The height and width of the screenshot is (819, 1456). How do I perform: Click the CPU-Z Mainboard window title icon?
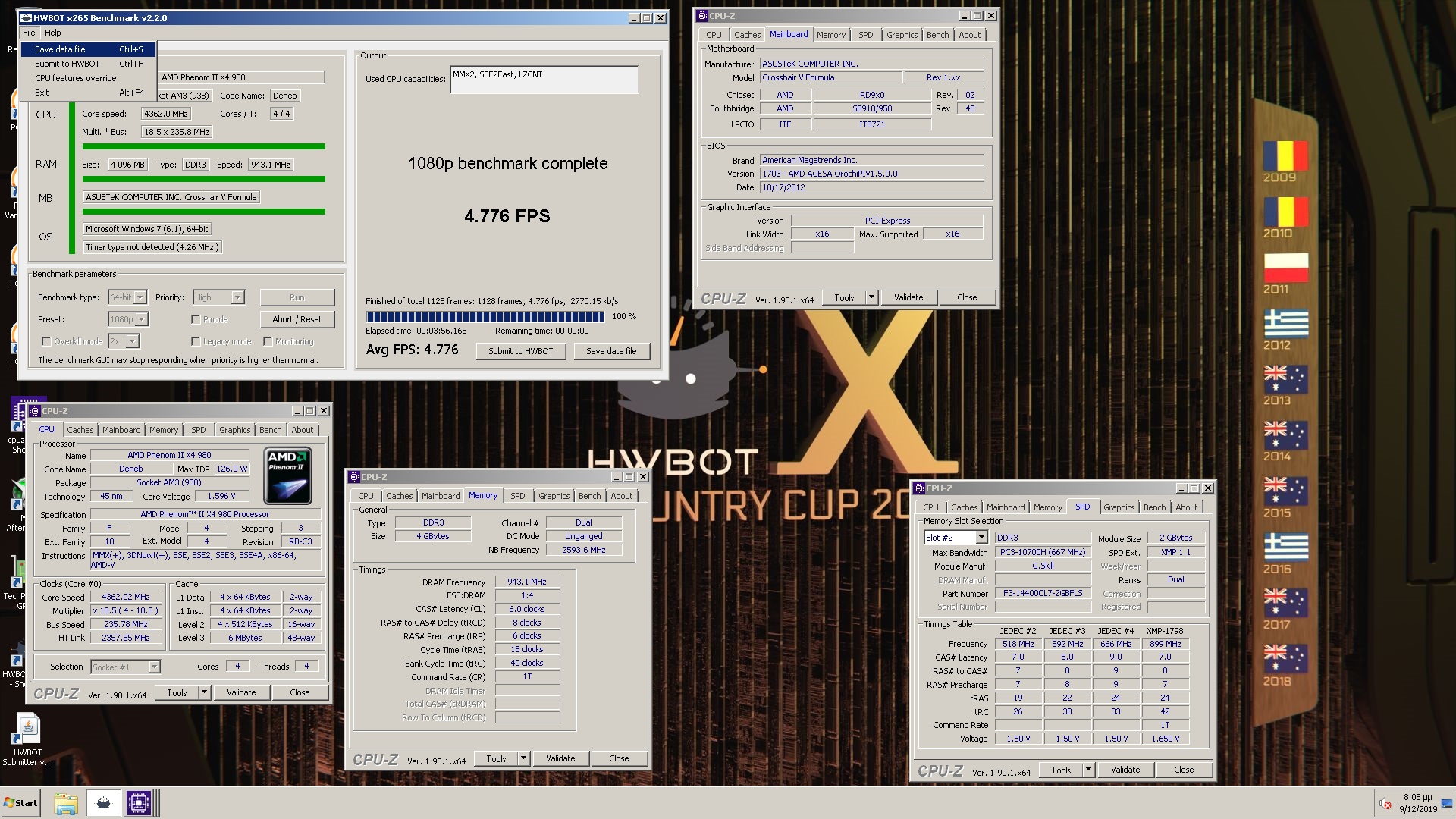tap(702, 15)
